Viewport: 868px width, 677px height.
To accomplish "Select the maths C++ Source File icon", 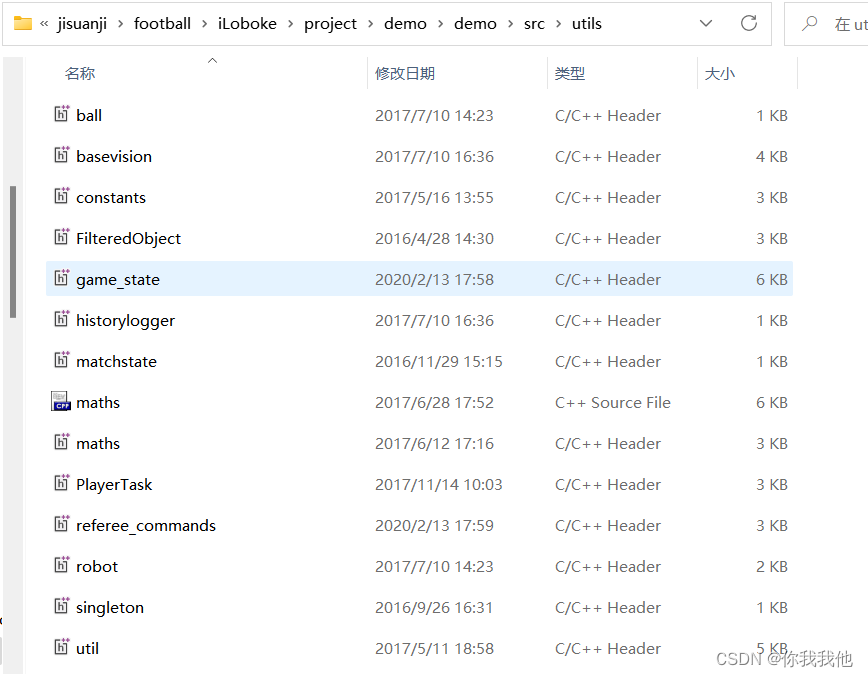I will (61, 402).
